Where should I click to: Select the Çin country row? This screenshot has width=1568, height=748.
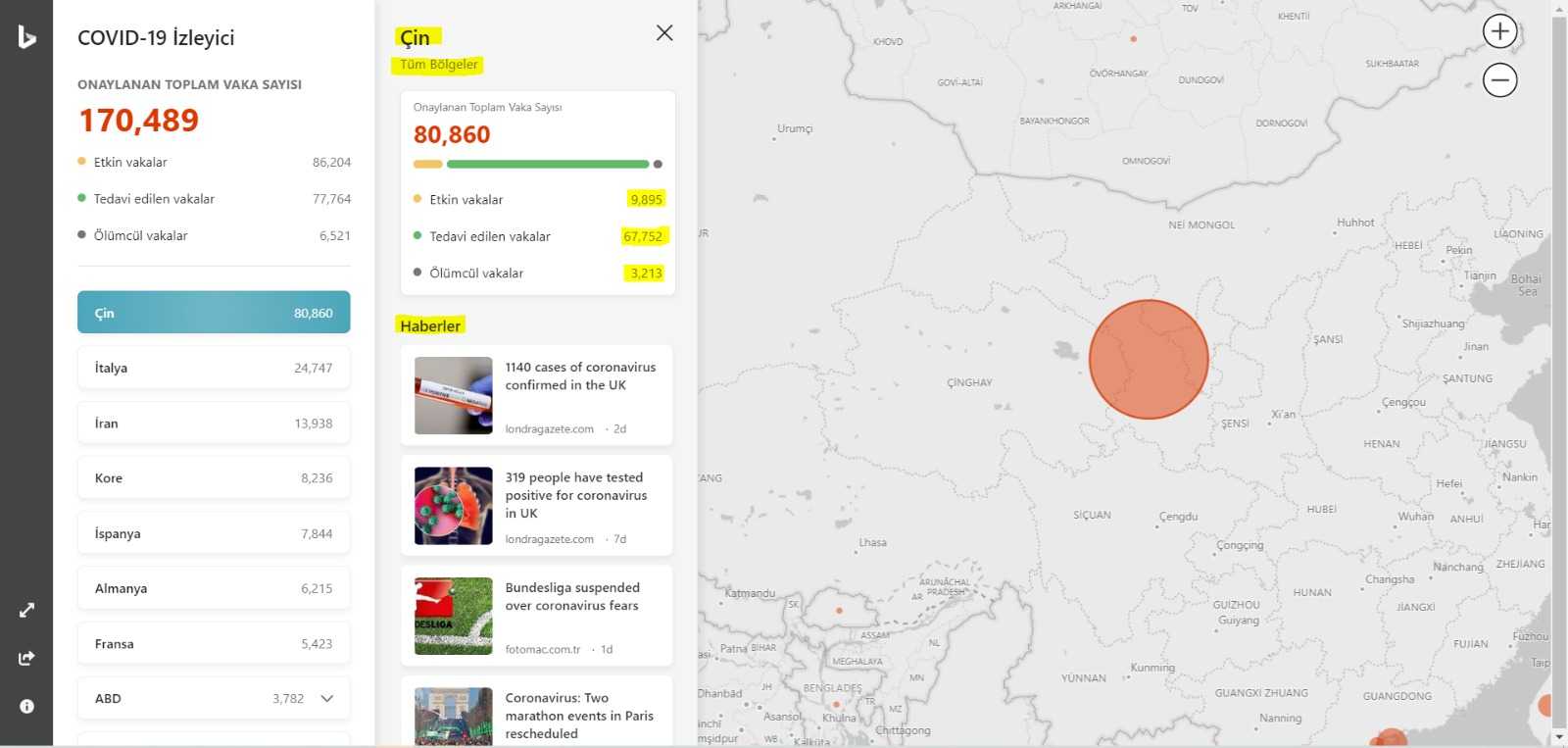point(214,313)
